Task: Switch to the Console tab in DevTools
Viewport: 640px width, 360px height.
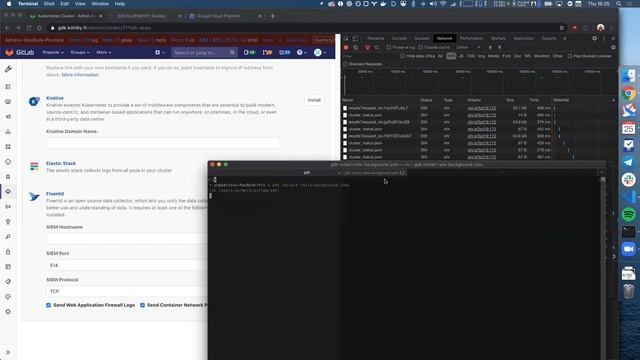Action: pos(399,38)
